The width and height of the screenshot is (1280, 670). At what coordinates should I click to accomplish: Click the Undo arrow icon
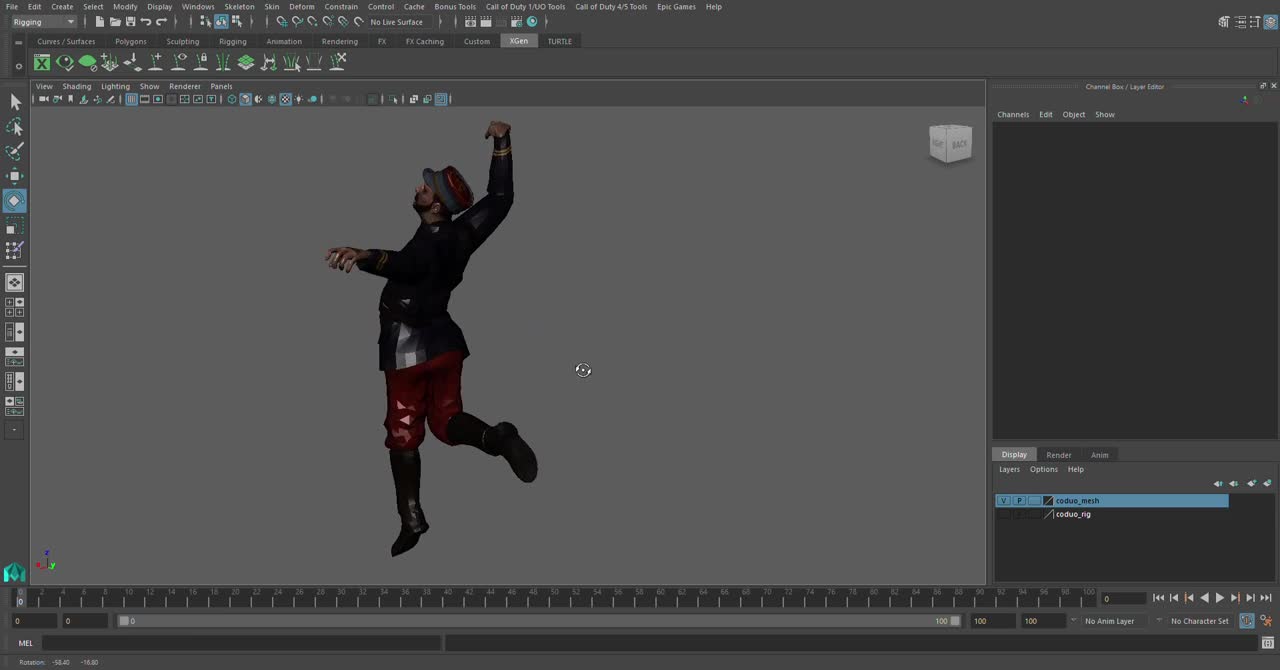point(146,22)
